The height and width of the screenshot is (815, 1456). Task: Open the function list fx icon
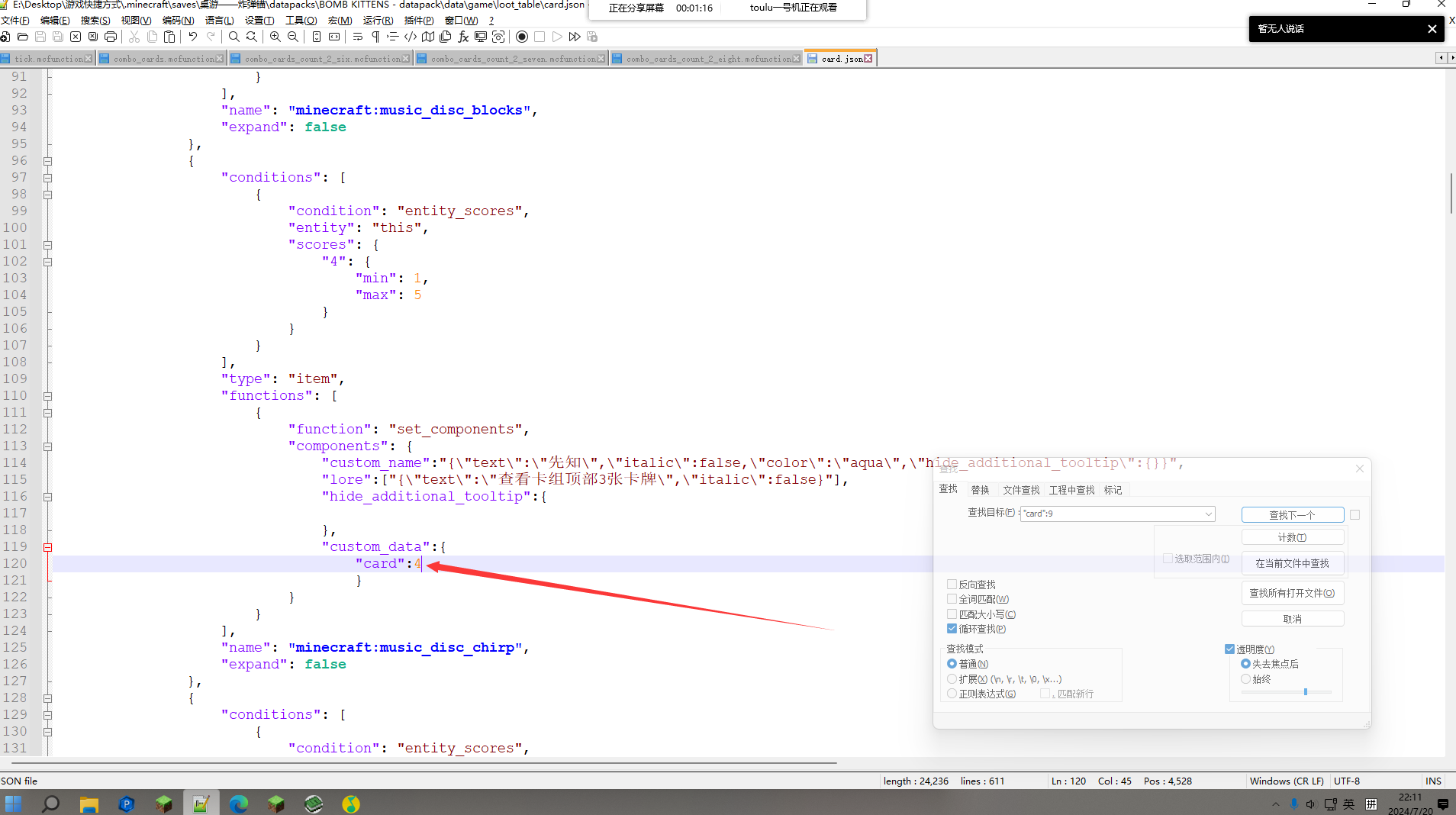(x=463, y=37)
